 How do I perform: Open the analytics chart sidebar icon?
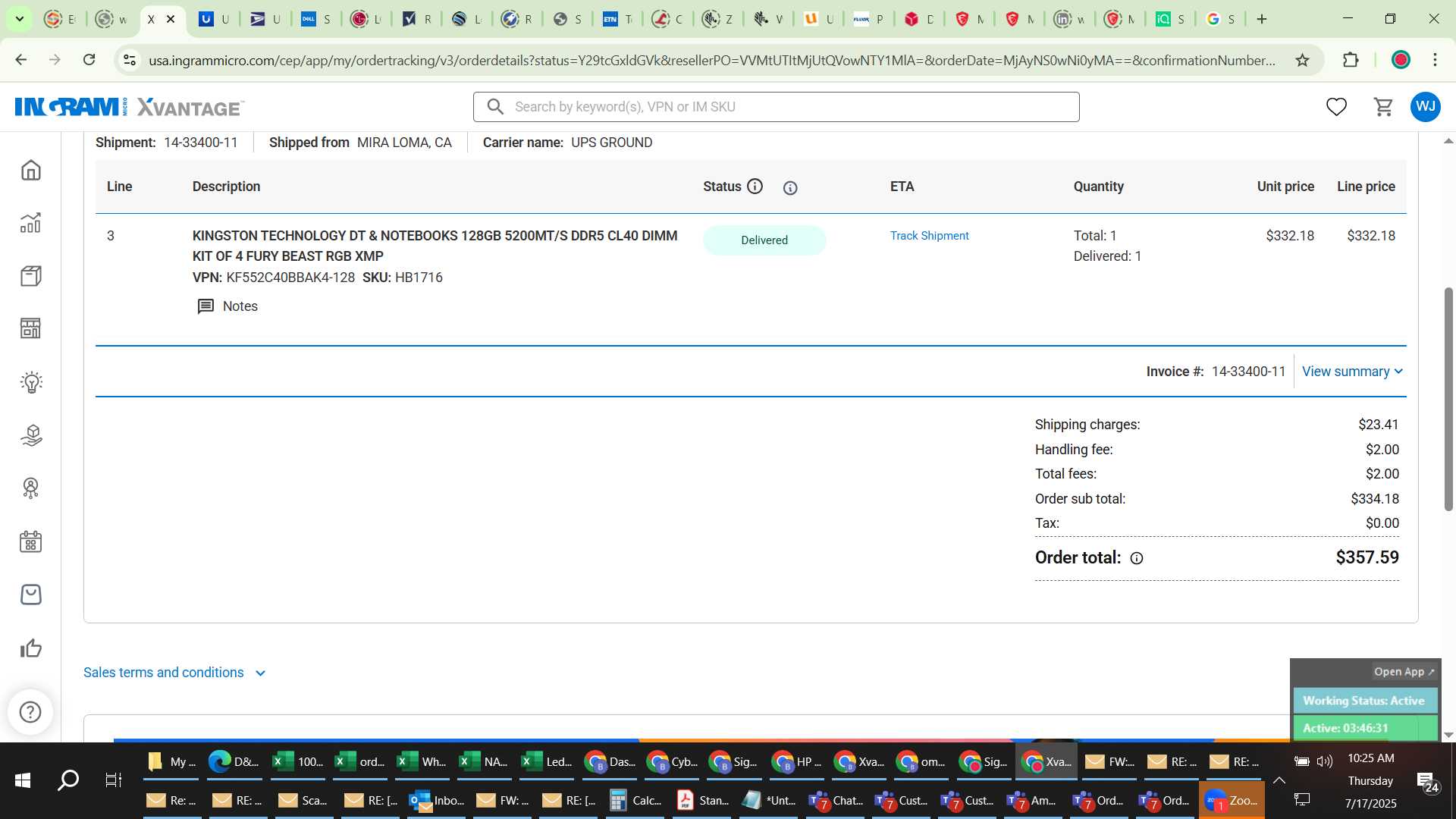click(31, 223)
